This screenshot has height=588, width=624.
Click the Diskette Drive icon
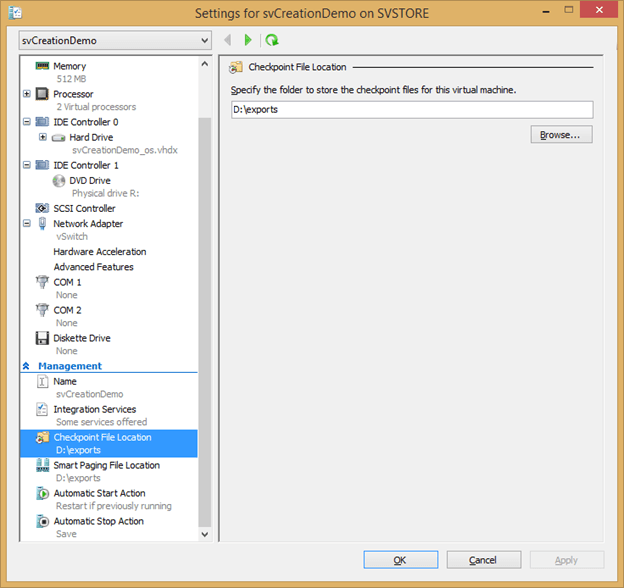(x=42, y=338)
